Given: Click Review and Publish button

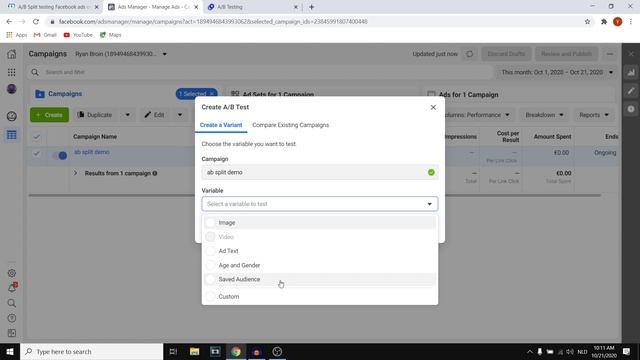Looking at the screenshot, I should 566,54.
